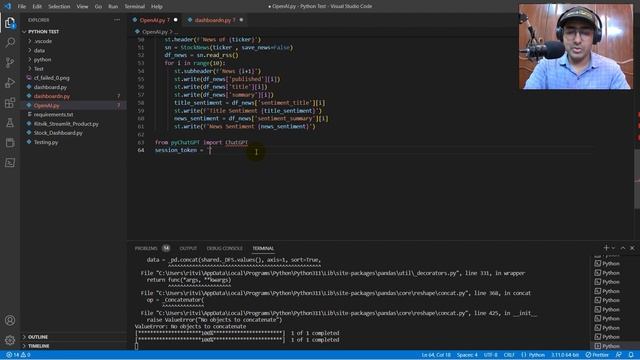The width and height of the screenshot is (640, 360).
Task: Select the TERMINAL panel tab
Action: pyautogui.click(x=263, y=248)
